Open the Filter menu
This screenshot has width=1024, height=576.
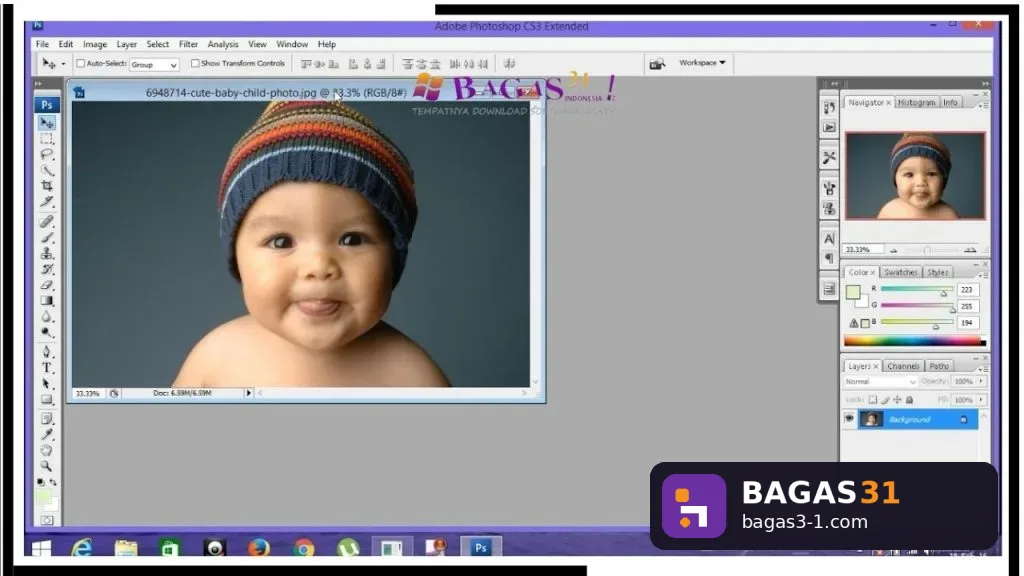(x=188, y=44)
